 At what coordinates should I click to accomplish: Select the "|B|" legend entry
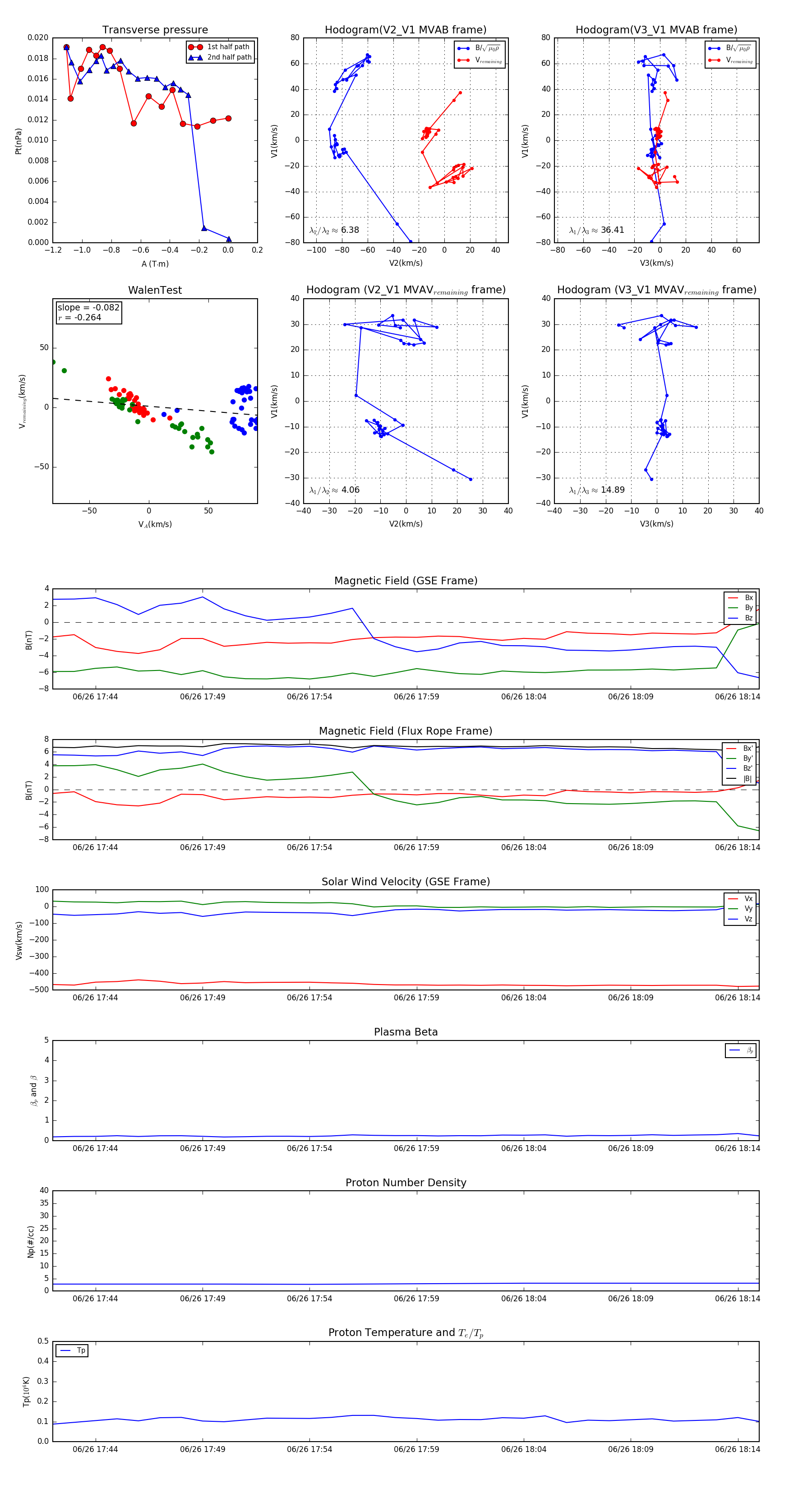[740, 779]
